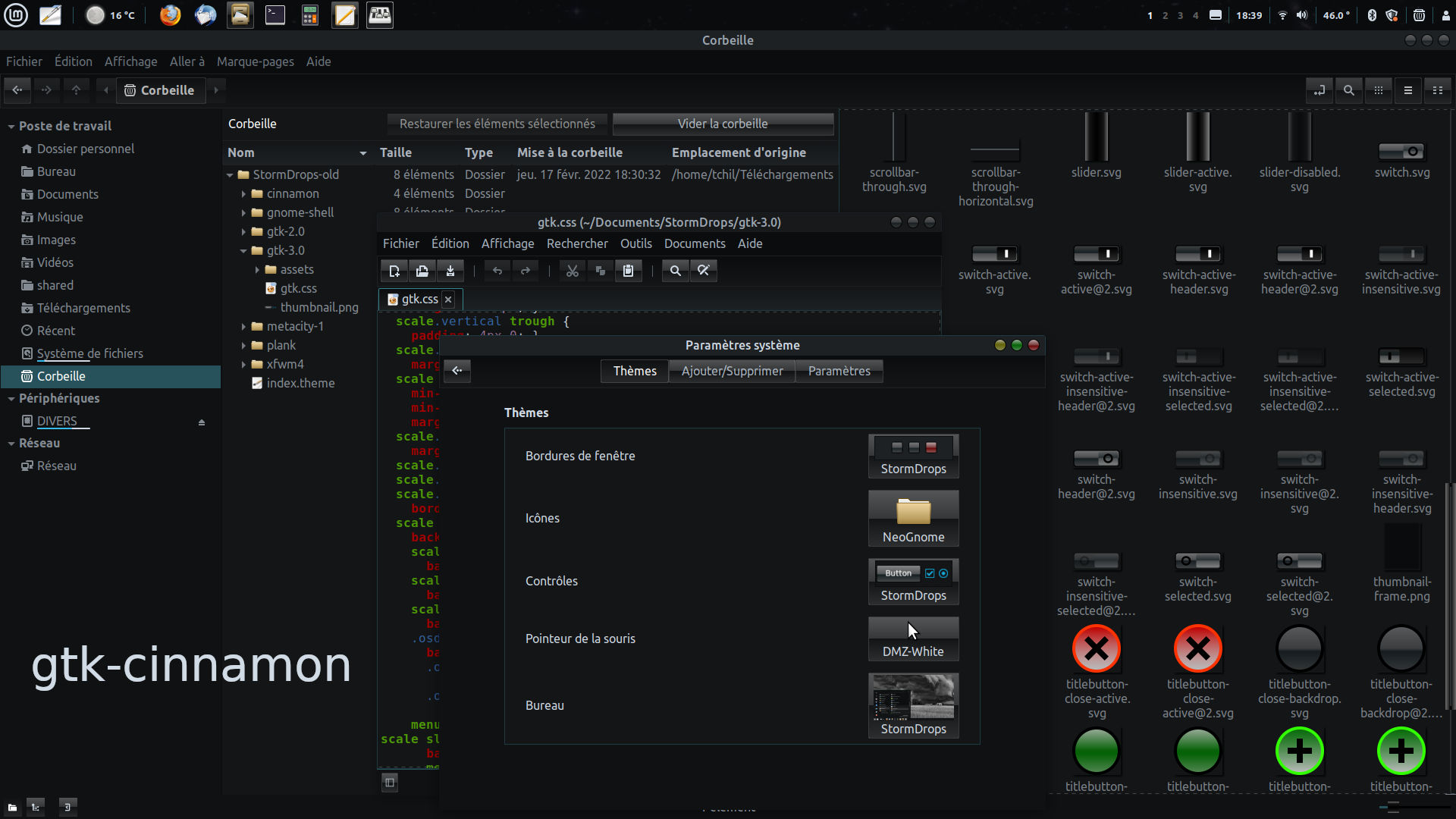This screenshot has width=1456, height=819.
Task: Collapse Poste de travail sidebar section
Action: (x=11, y=127)
